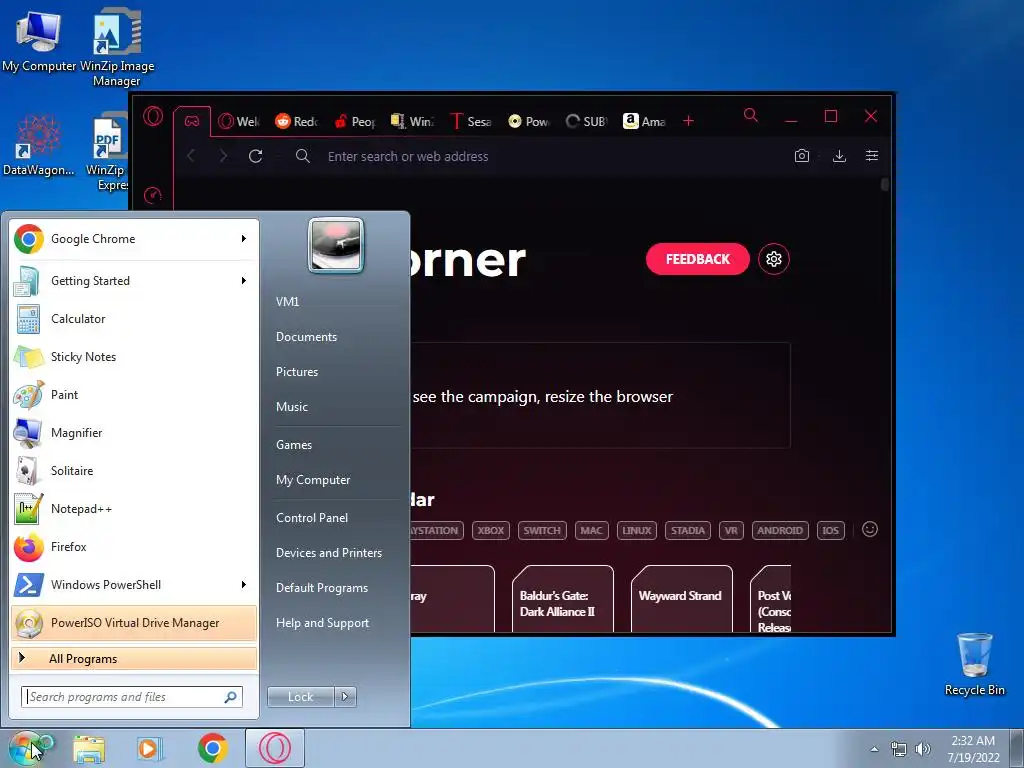Filter by MAC platform tag
1024x768 pixels.
click(x=591, y=530)
